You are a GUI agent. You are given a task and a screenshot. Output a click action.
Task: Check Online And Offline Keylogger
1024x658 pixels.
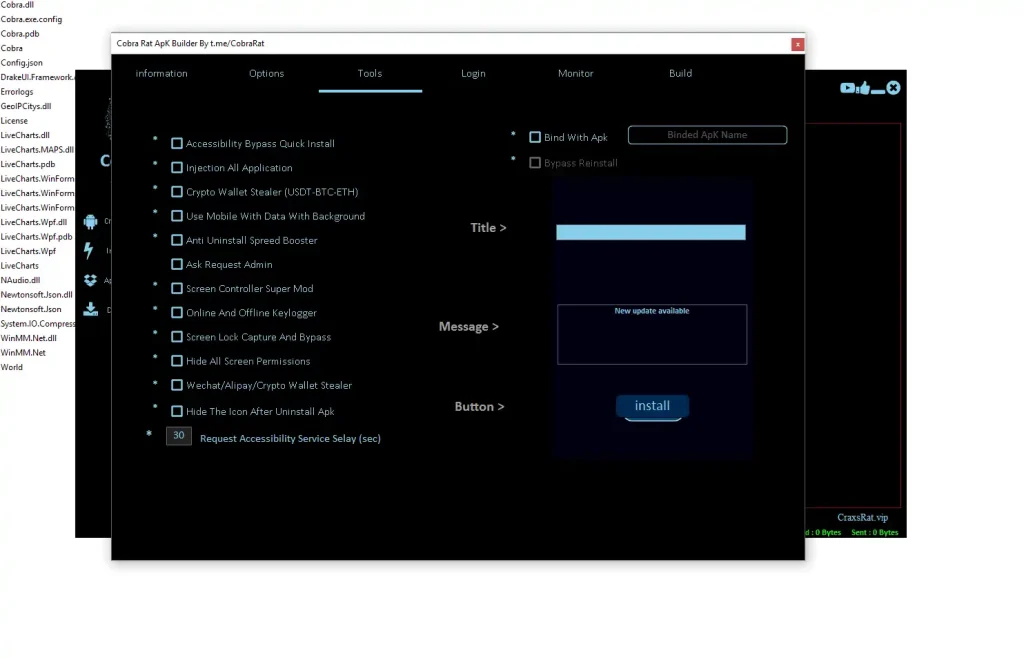[x=176, y=312]
